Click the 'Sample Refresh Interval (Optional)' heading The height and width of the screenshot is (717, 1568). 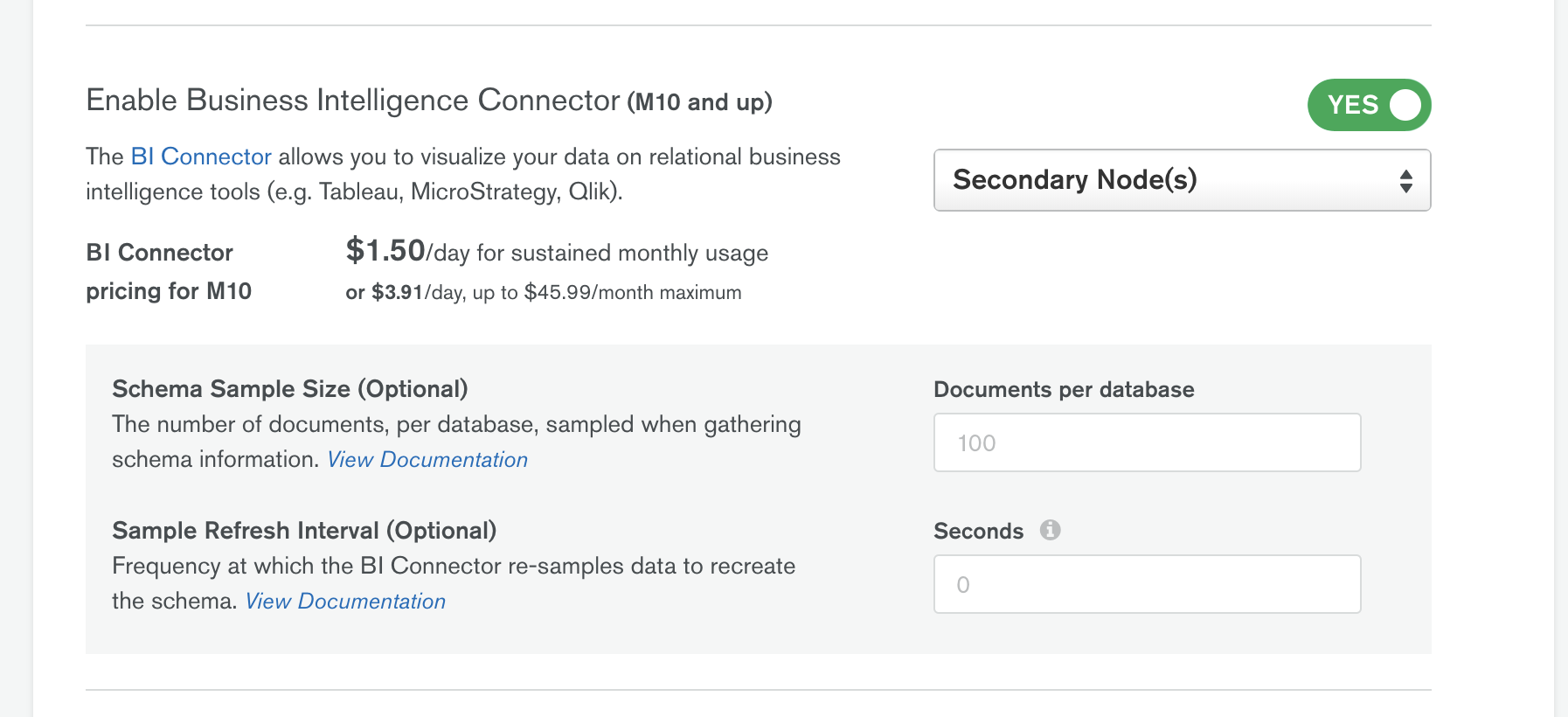coord(304,530)
